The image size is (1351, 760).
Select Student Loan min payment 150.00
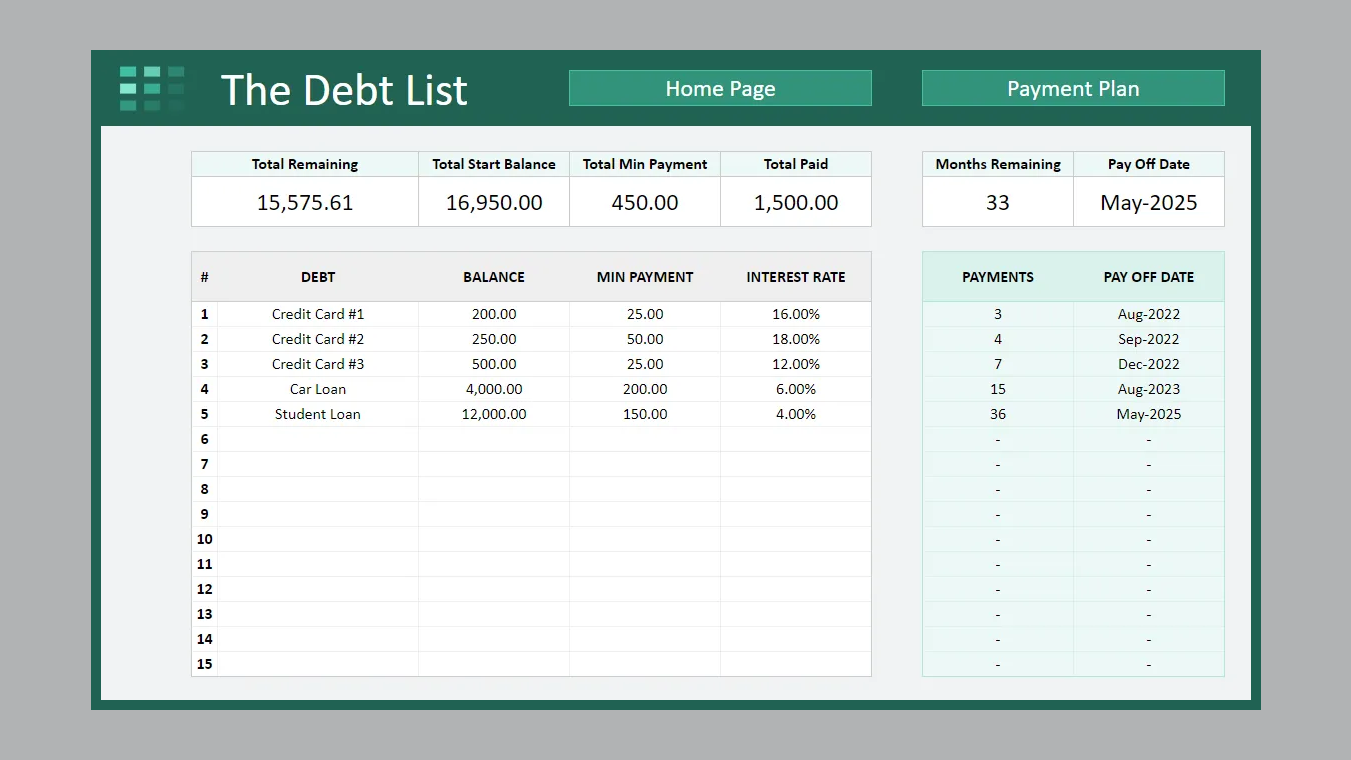click(645, 414)
